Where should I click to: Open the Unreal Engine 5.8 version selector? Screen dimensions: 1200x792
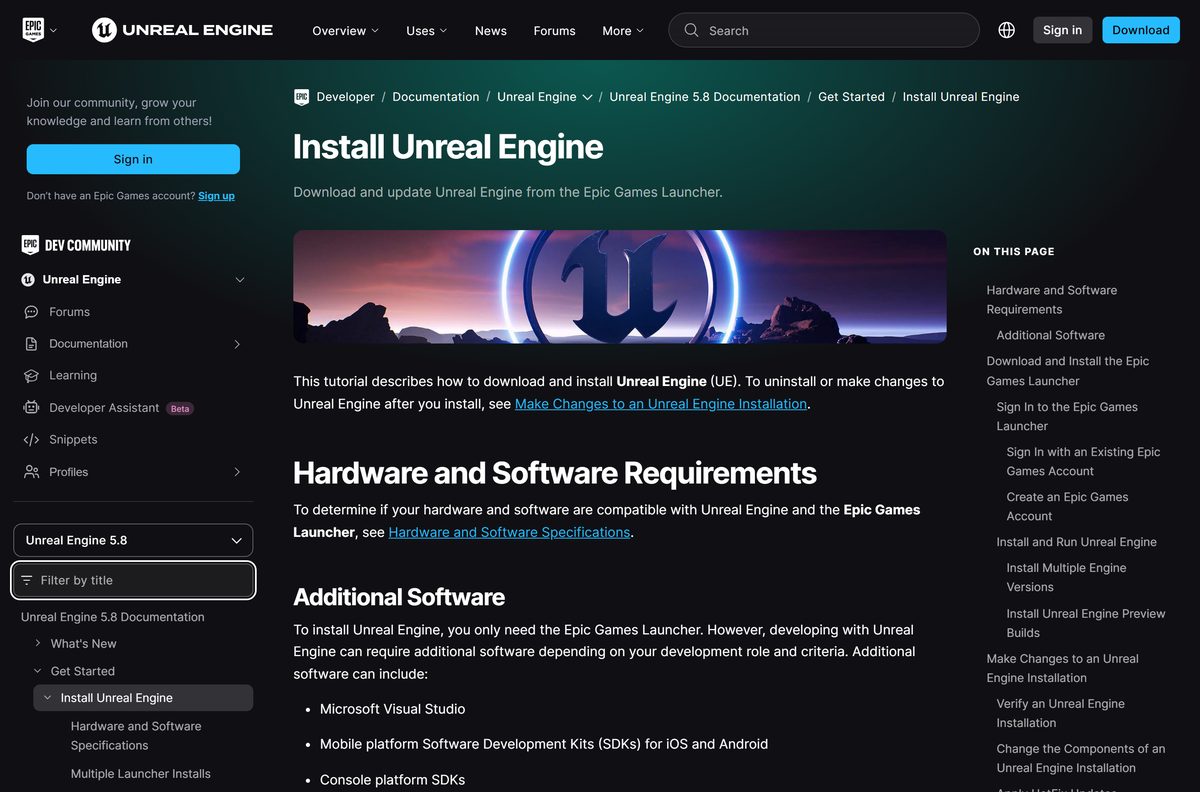133,540
